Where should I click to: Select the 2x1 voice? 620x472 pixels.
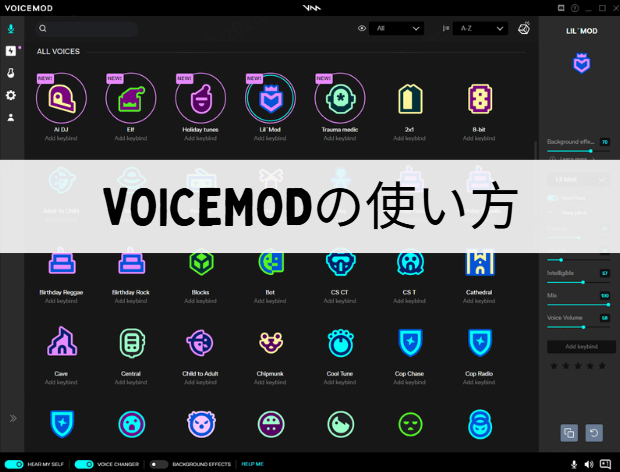click(410, 99)
